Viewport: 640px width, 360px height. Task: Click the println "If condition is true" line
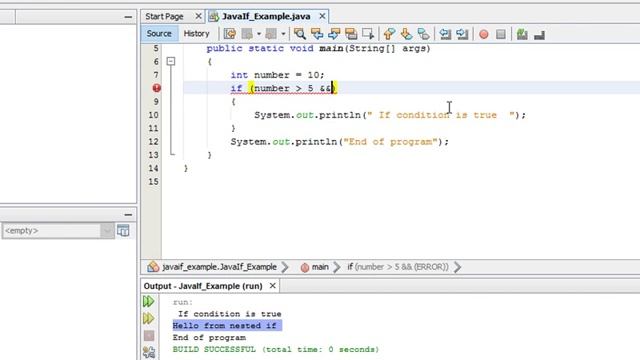390,115
